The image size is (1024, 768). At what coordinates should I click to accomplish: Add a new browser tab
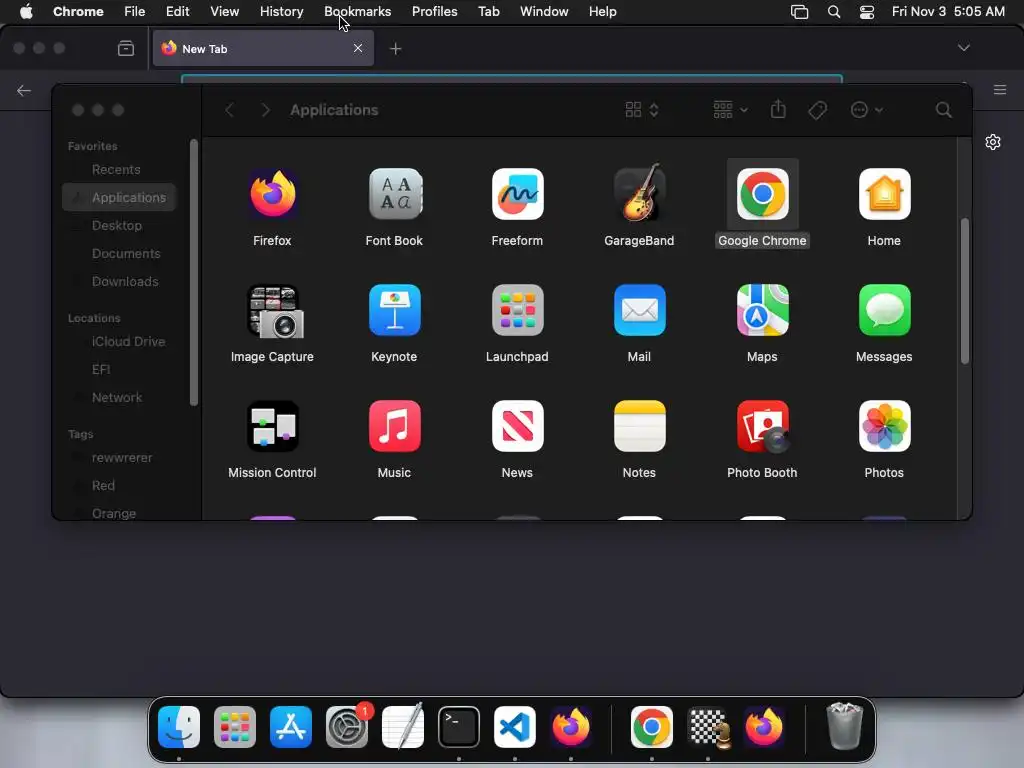coord(396,48)
